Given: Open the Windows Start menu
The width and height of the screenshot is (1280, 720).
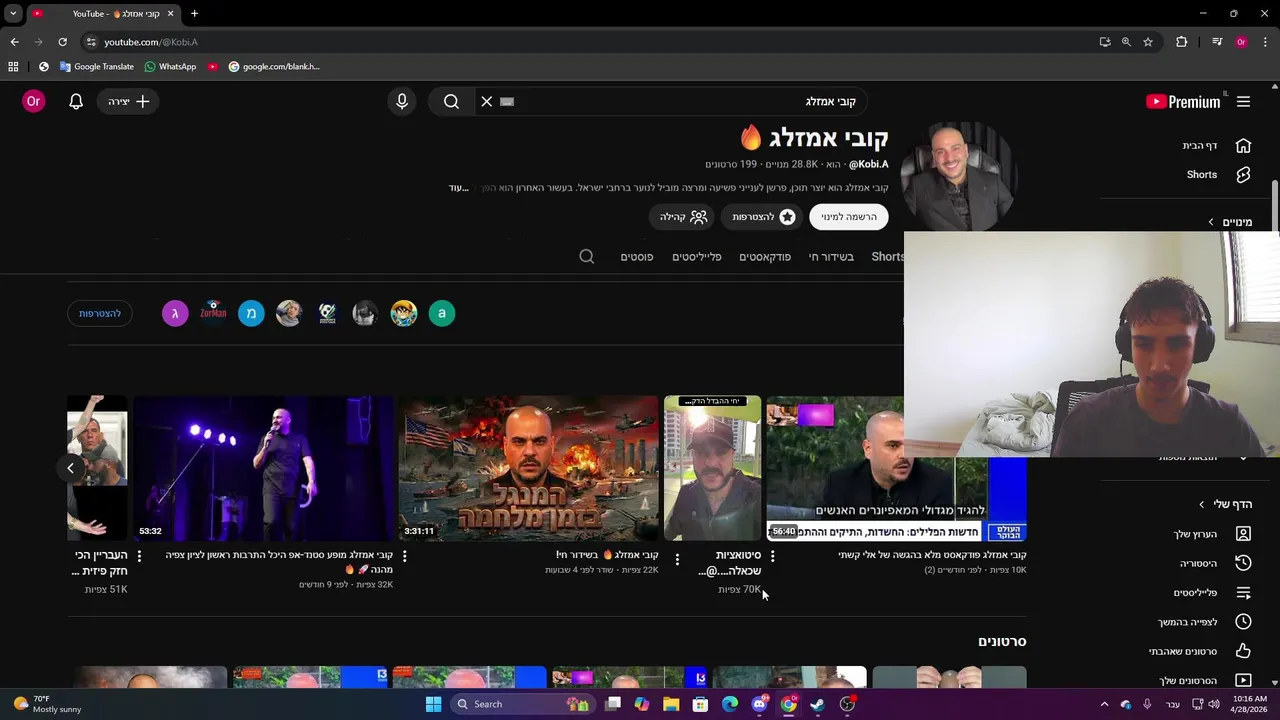Looking at the screenshot, I should (x=433, y=704).
